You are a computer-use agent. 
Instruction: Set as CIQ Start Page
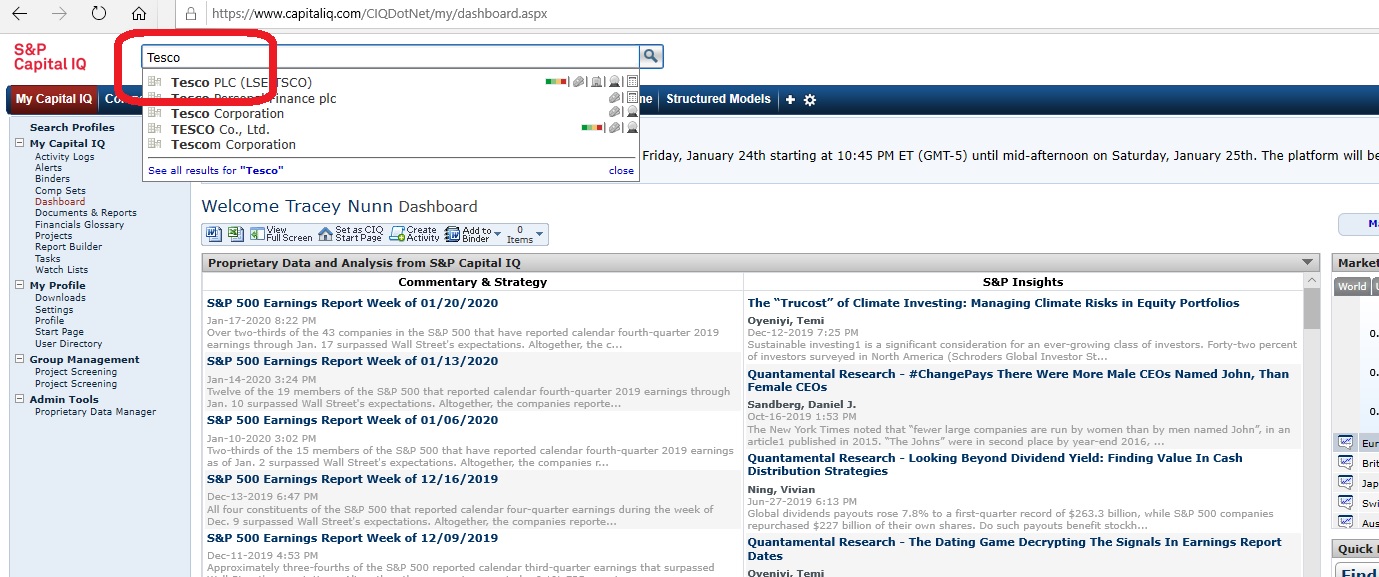pyautogui.click(x=350, y=234)
